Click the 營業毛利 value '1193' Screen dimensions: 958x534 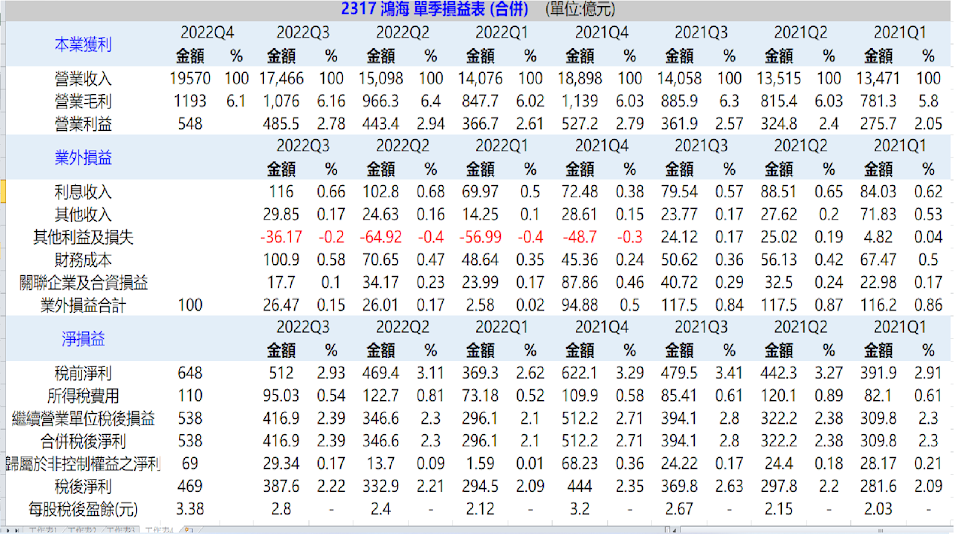point(190,101)
